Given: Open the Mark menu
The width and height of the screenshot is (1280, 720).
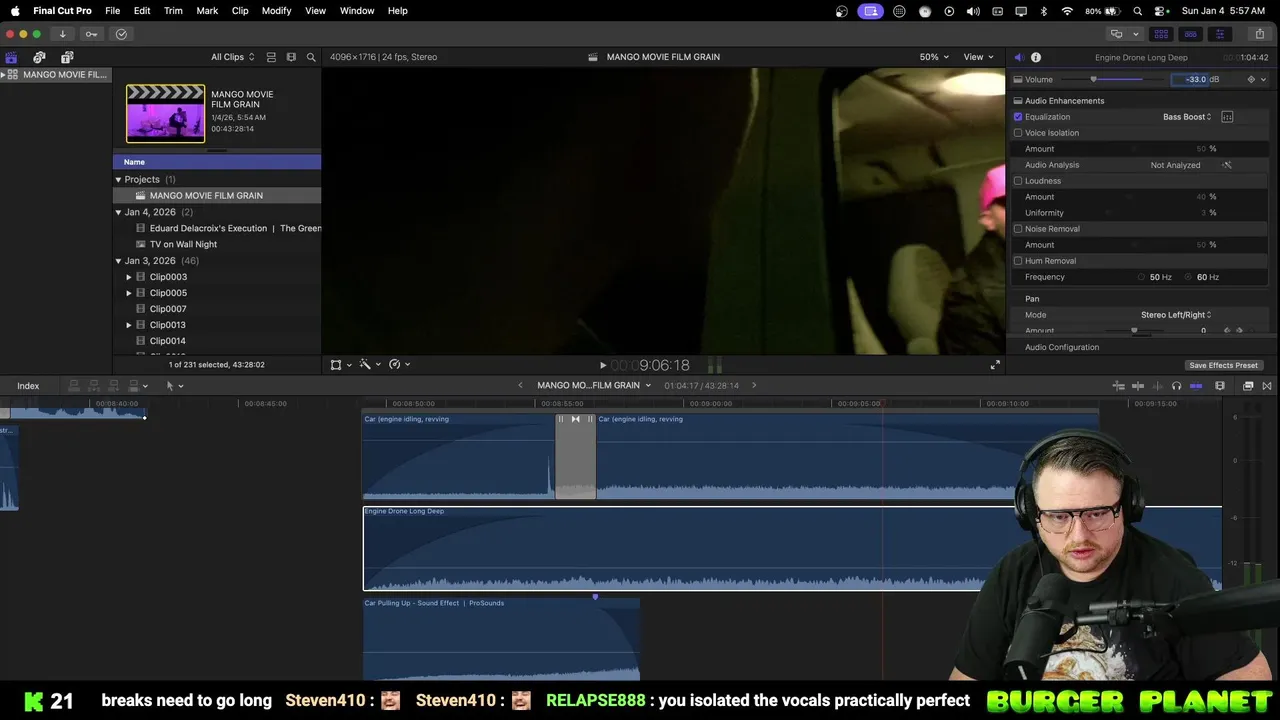Looking at the screenshot, I should [207, 11].
